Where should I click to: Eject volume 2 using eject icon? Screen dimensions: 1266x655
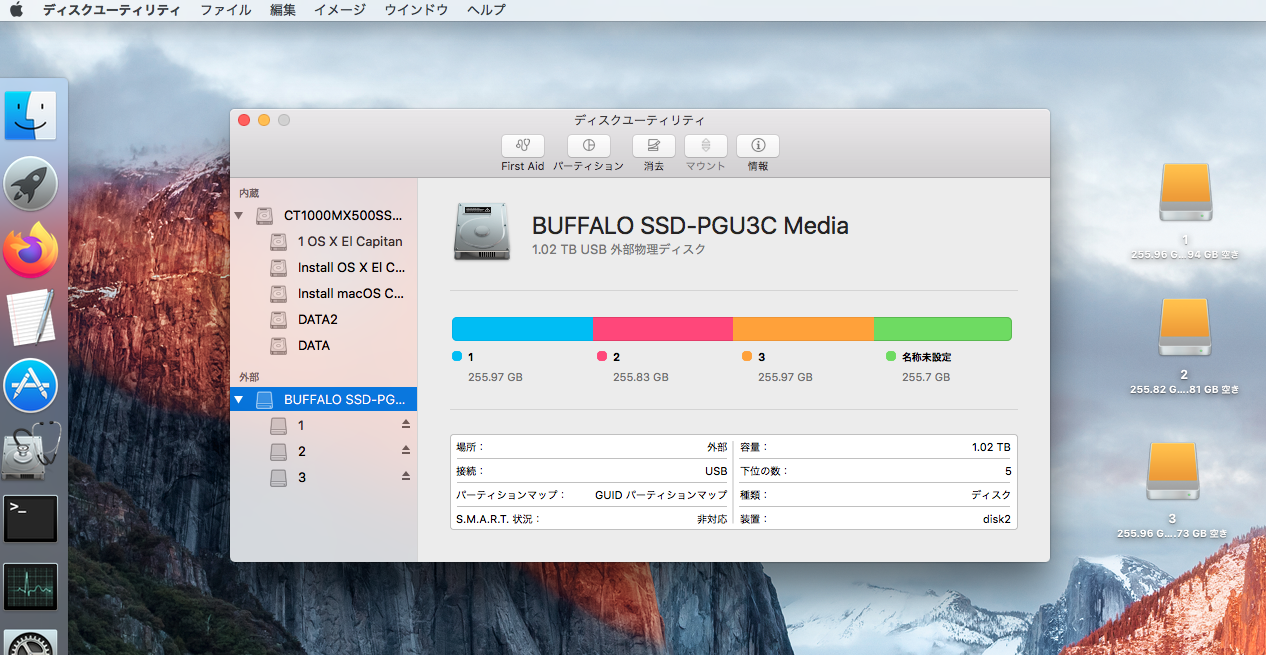[406, 451]
